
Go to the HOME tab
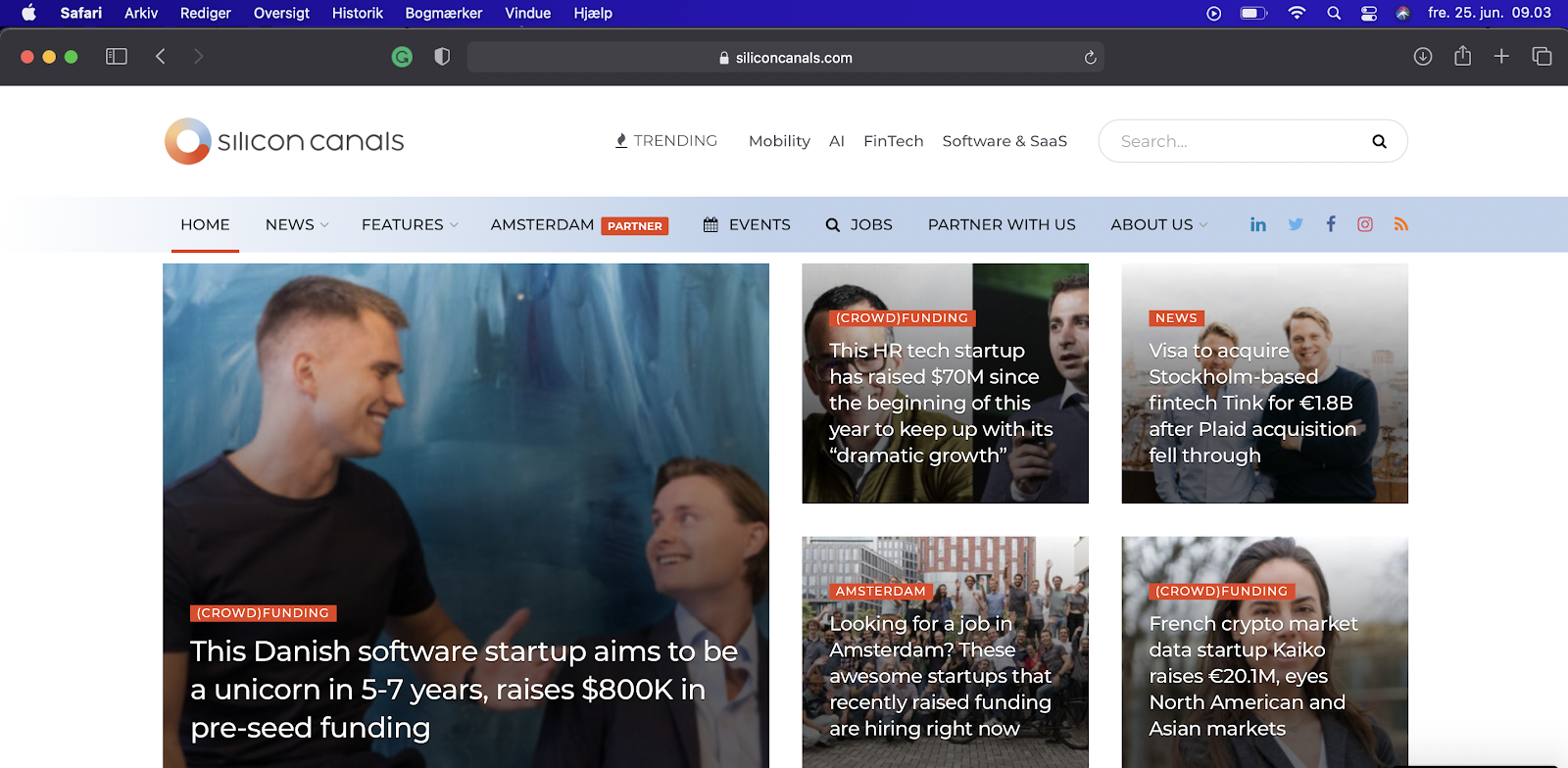pyautogui.click(x=205, y=224)
